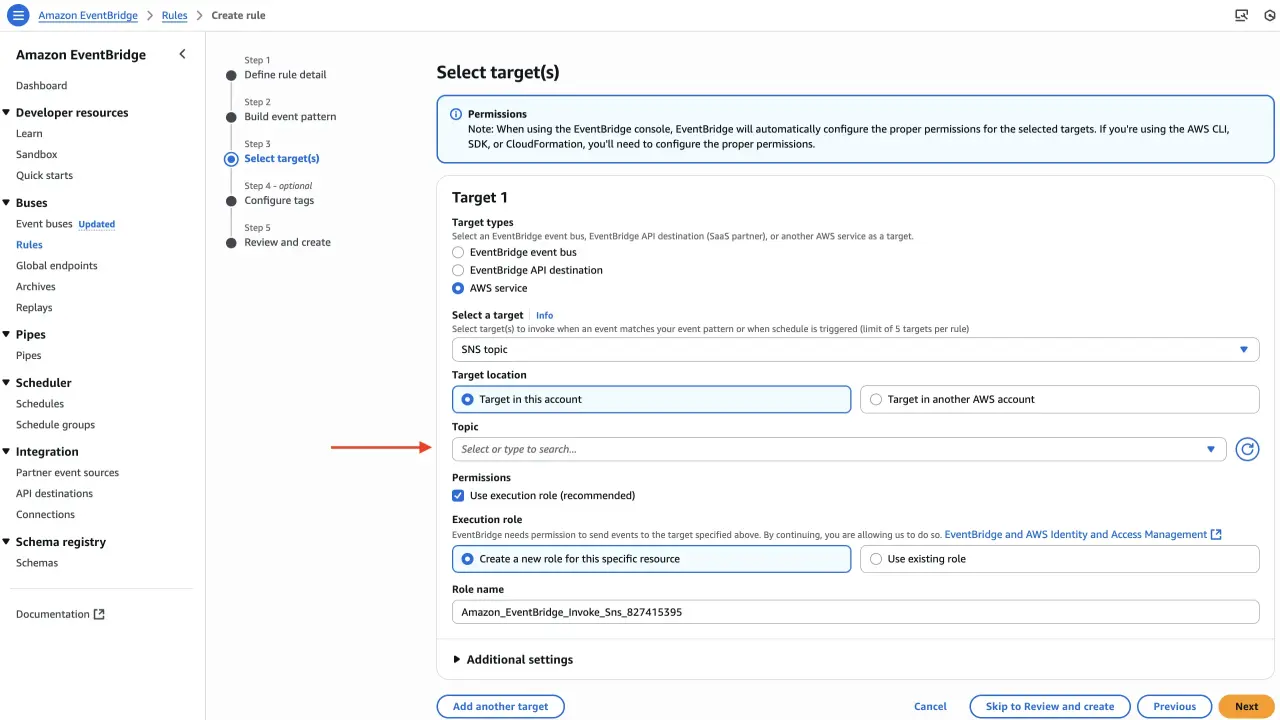The image size is (1280, 720).
Task: Click Add another target button
Action: (500, 706)
